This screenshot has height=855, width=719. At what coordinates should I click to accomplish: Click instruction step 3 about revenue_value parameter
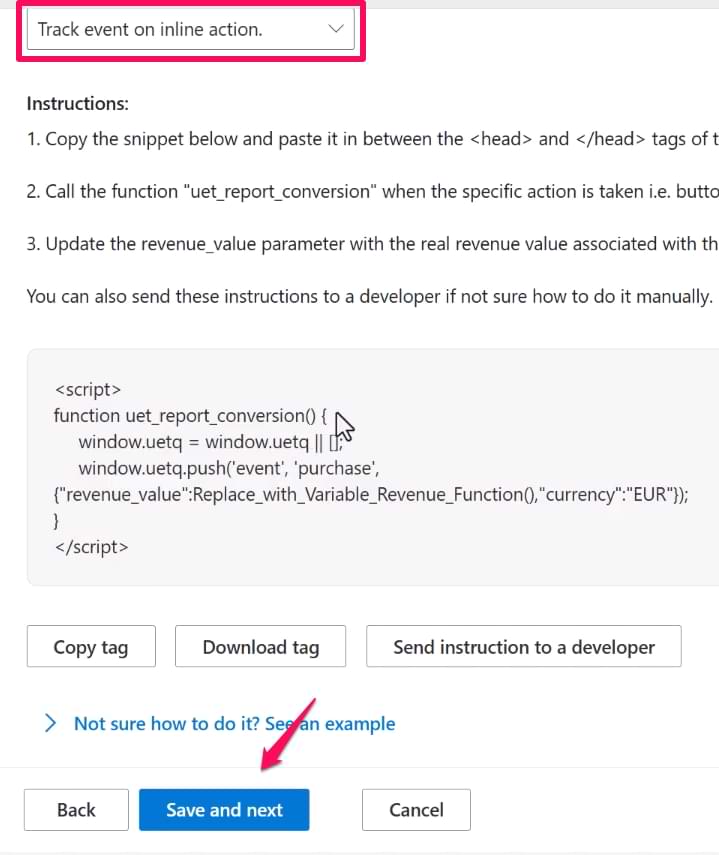coord(370,244)
